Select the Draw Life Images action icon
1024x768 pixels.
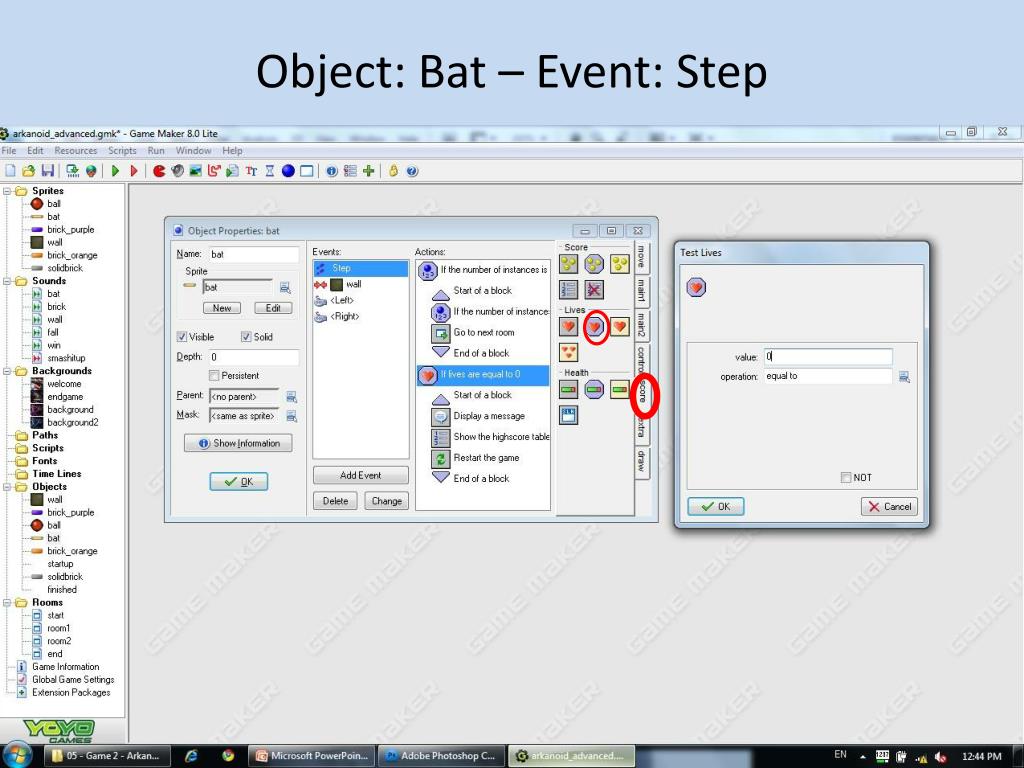coord(569,352)
